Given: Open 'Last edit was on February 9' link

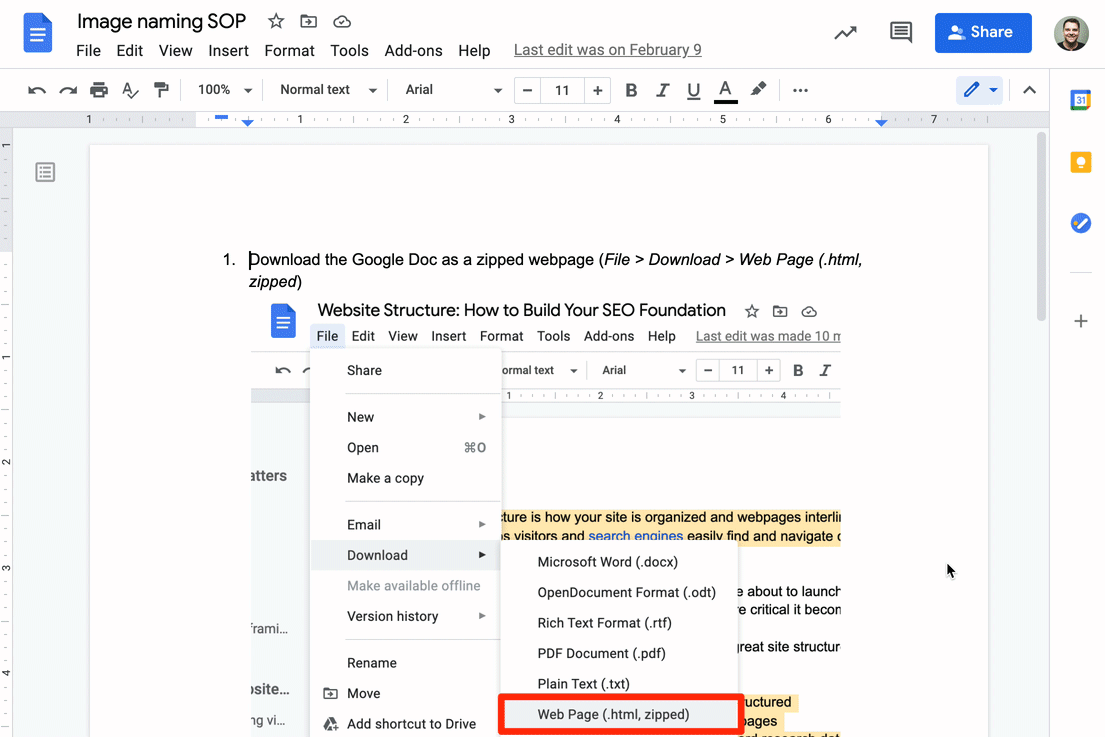Looking at the screenshot, I should click(607, 50).
